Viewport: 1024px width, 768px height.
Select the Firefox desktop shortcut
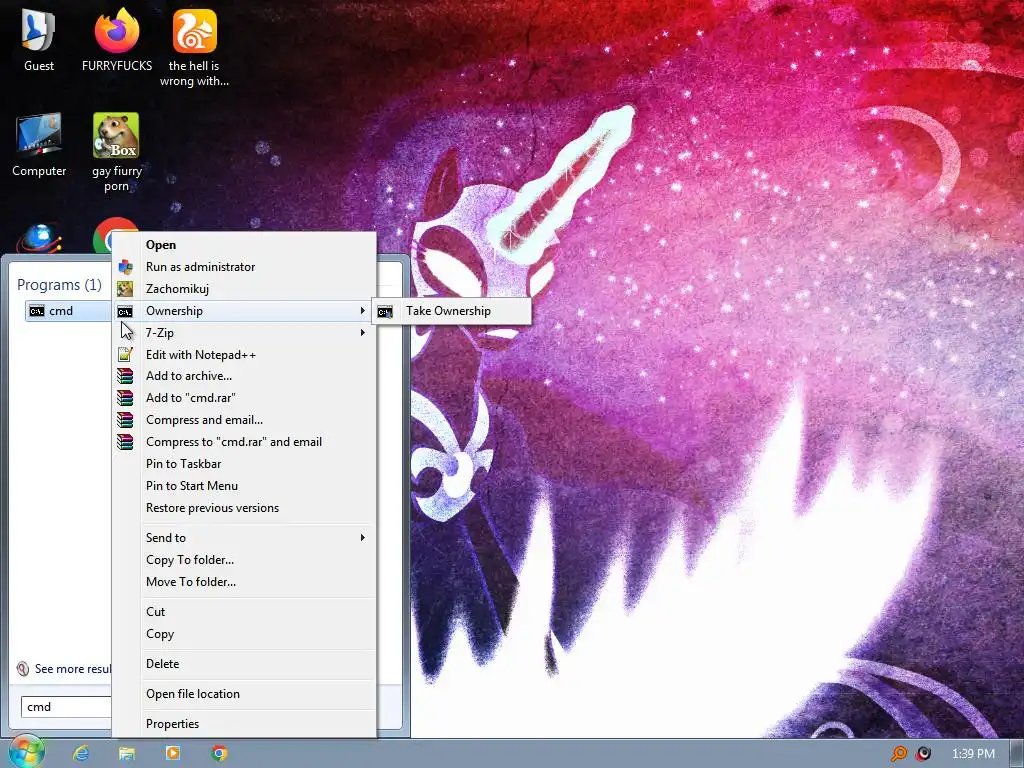click(117, 40)
